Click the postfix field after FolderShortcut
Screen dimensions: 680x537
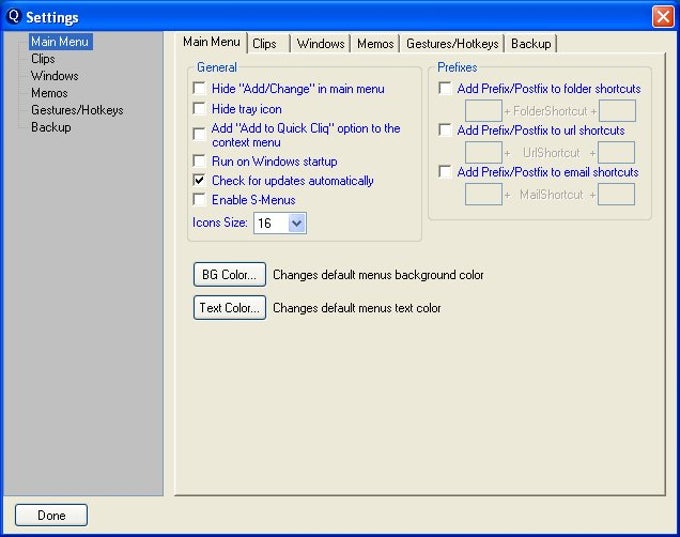coord(617,111)
